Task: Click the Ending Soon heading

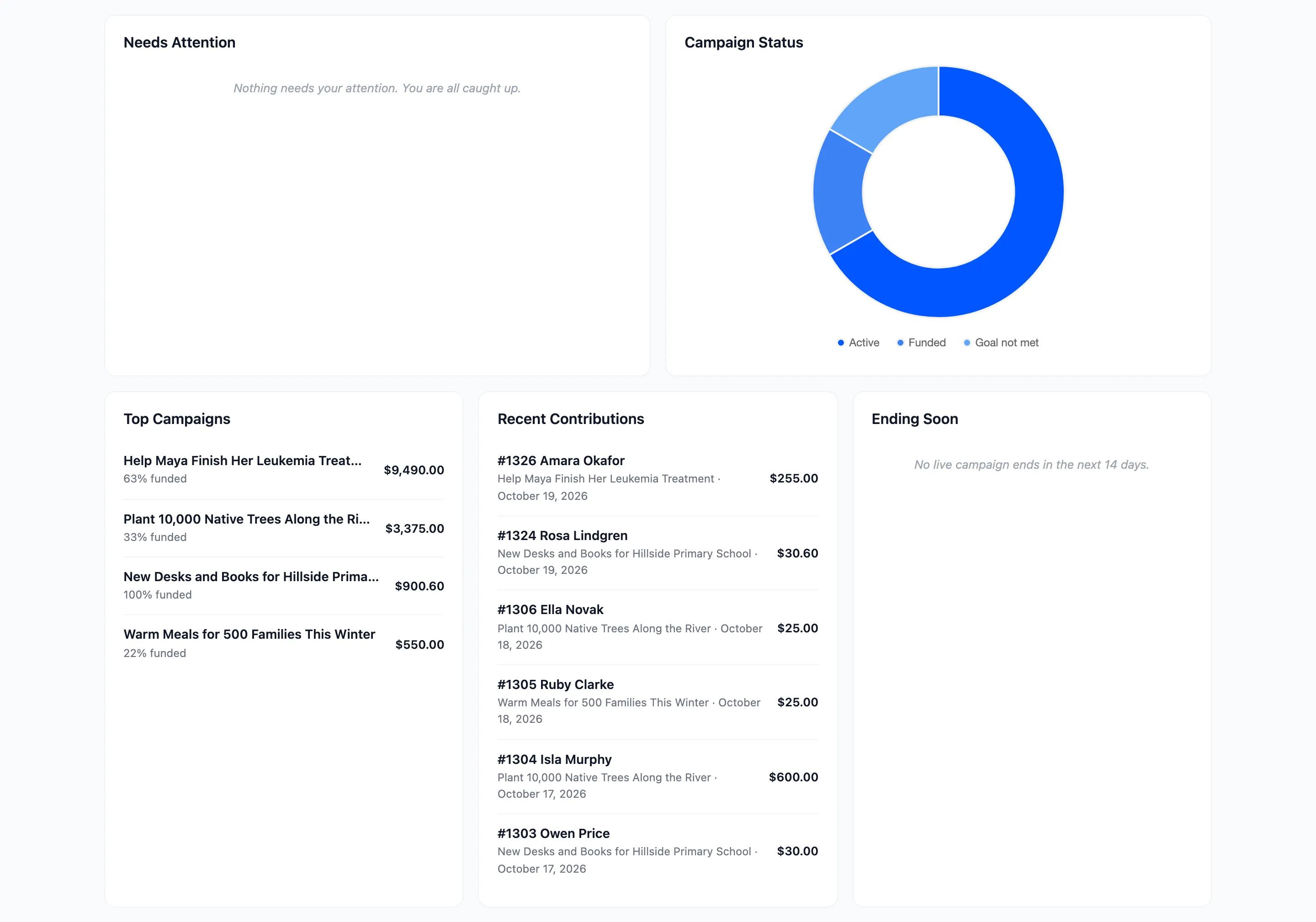Action: (915, 419)
